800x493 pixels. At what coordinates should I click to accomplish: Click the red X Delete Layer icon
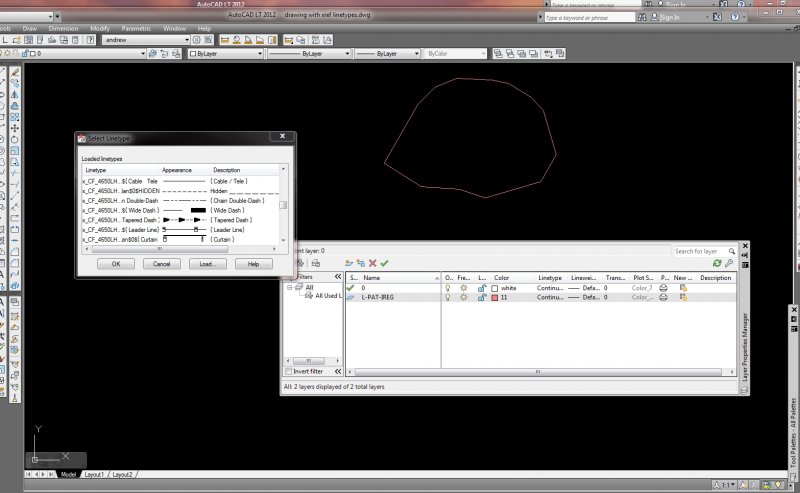point(372,263)
